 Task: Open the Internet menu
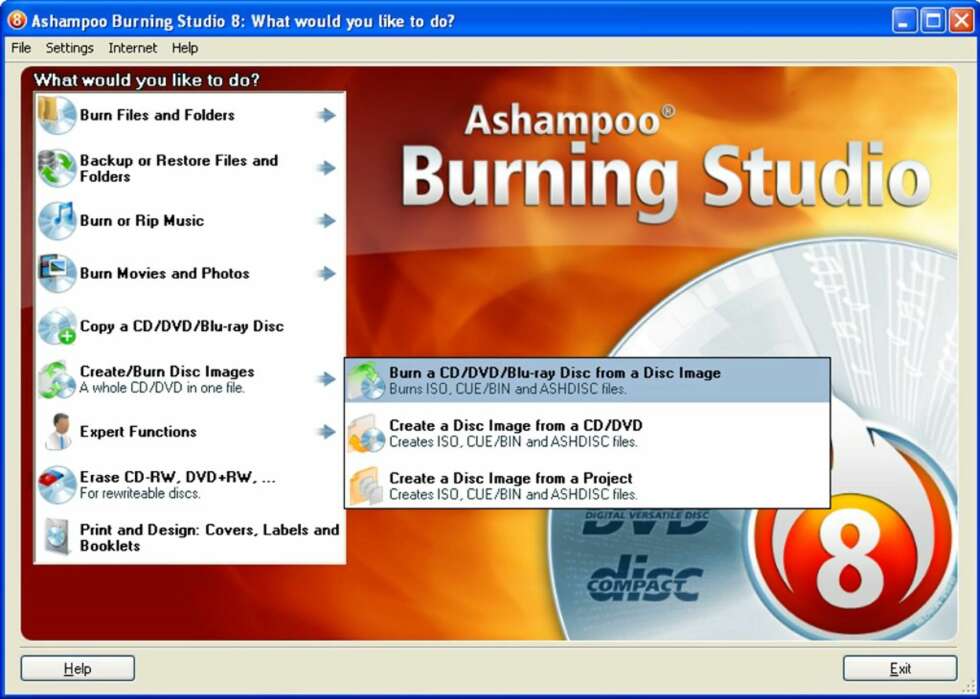click(132, 48)
